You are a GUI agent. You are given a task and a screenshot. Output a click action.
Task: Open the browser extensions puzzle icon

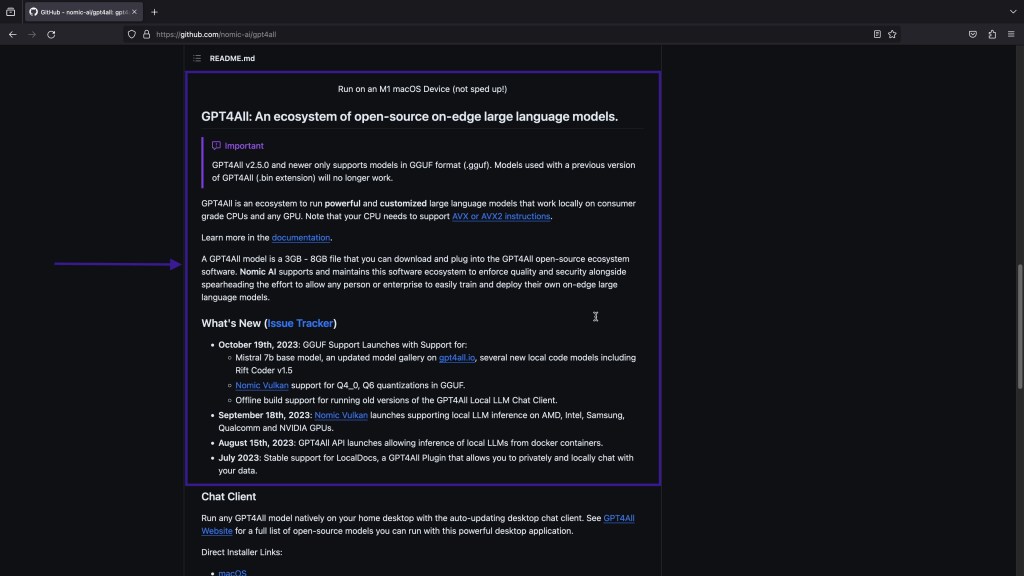coord(992,34)
